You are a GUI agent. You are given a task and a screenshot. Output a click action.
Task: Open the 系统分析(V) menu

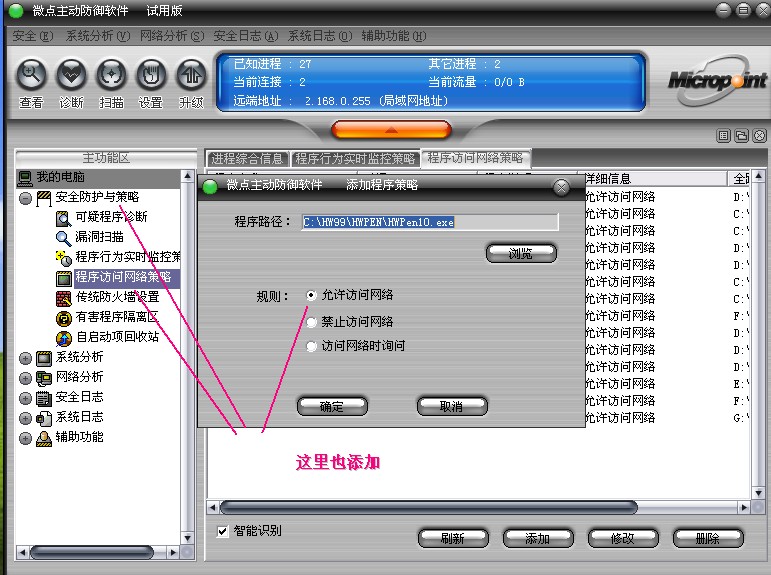(x=98, y=36)
